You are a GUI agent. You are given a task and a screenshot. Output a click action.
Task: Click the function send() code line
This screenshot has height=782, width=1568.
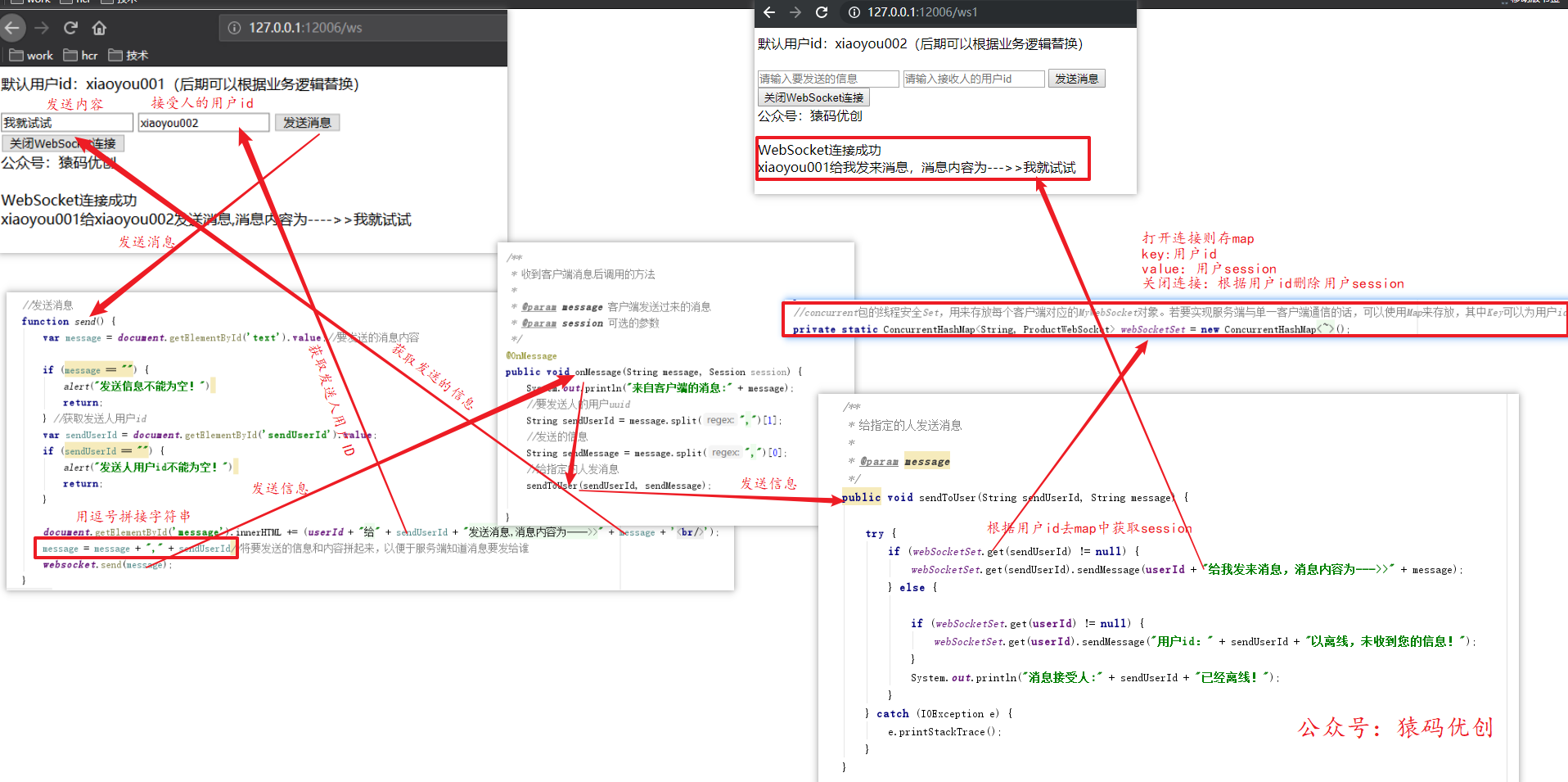point(69,322)
